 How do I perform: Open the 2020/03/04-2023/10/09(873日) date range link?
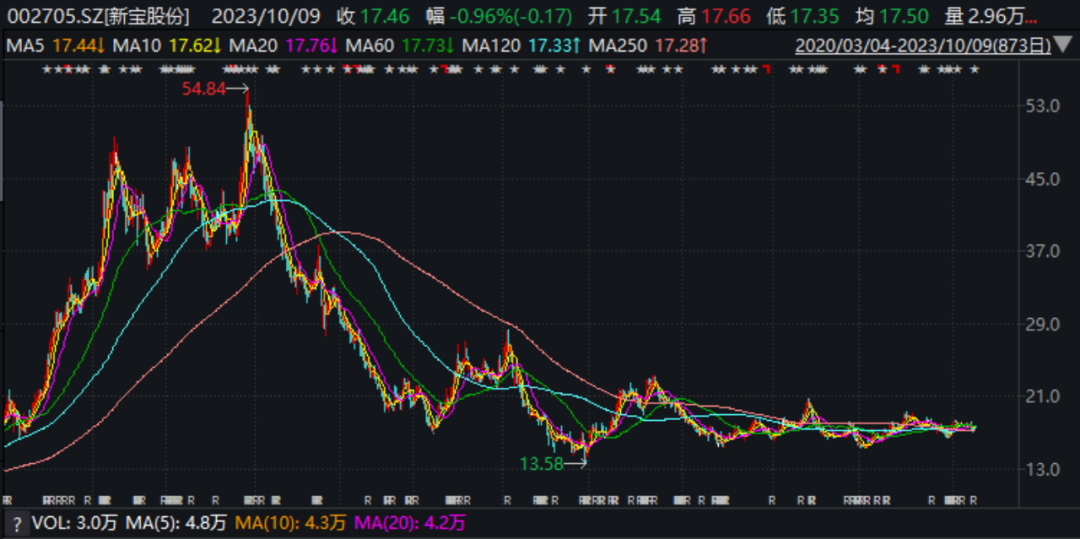click(x=923, y=46)
